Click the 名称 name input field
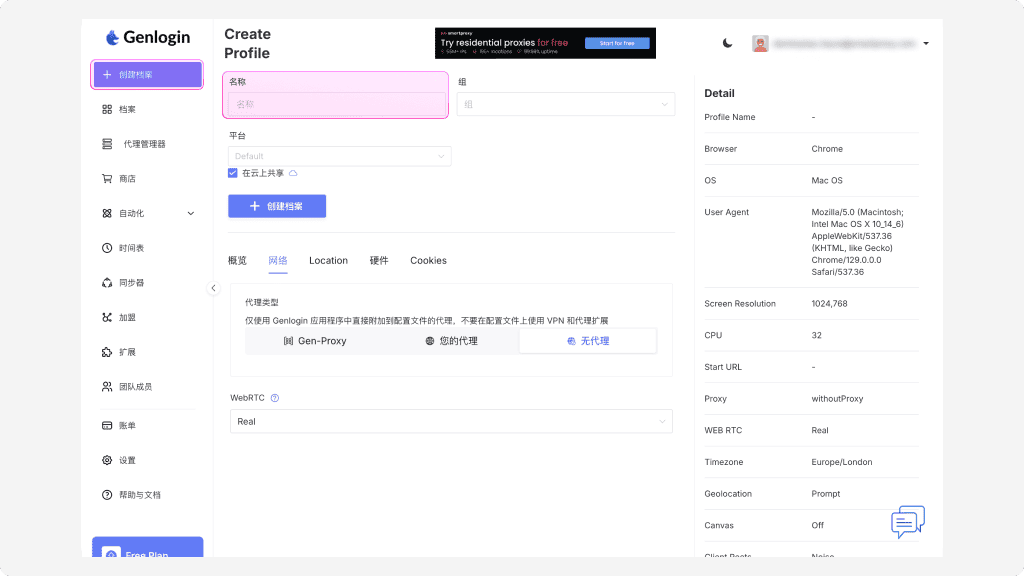Viewport: 1024px width, 576px height. (x=336, y=104)
